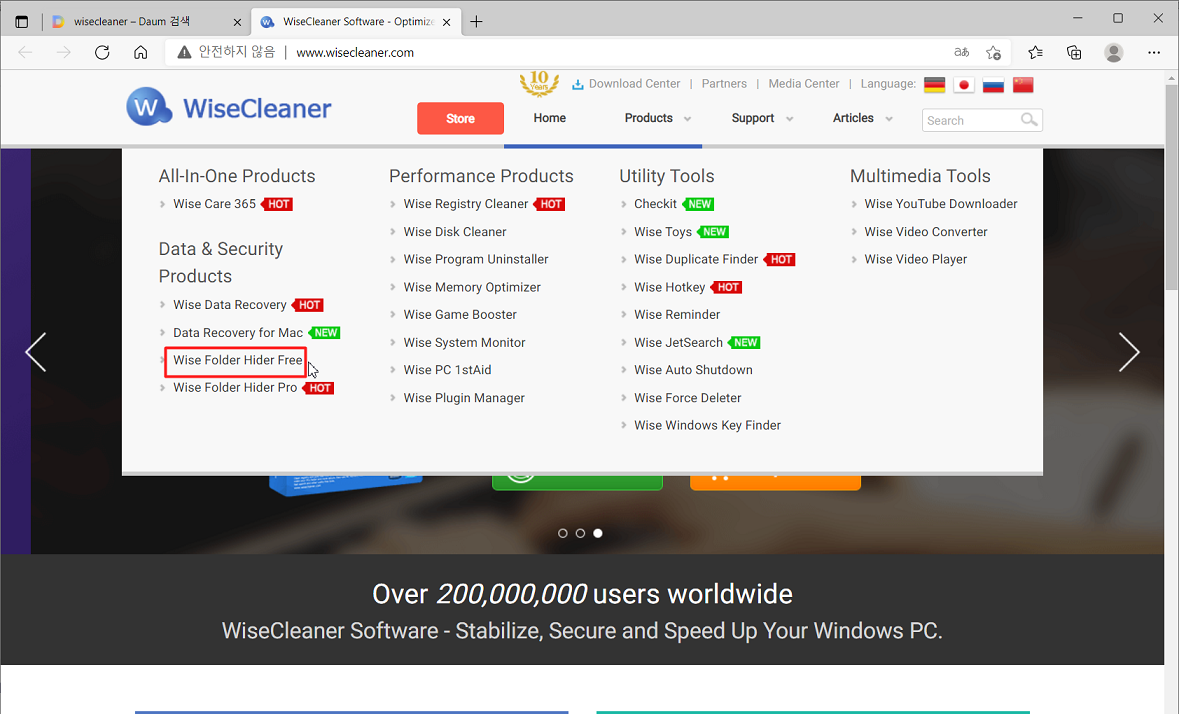Select Wise Folder Hider Free

238,360
